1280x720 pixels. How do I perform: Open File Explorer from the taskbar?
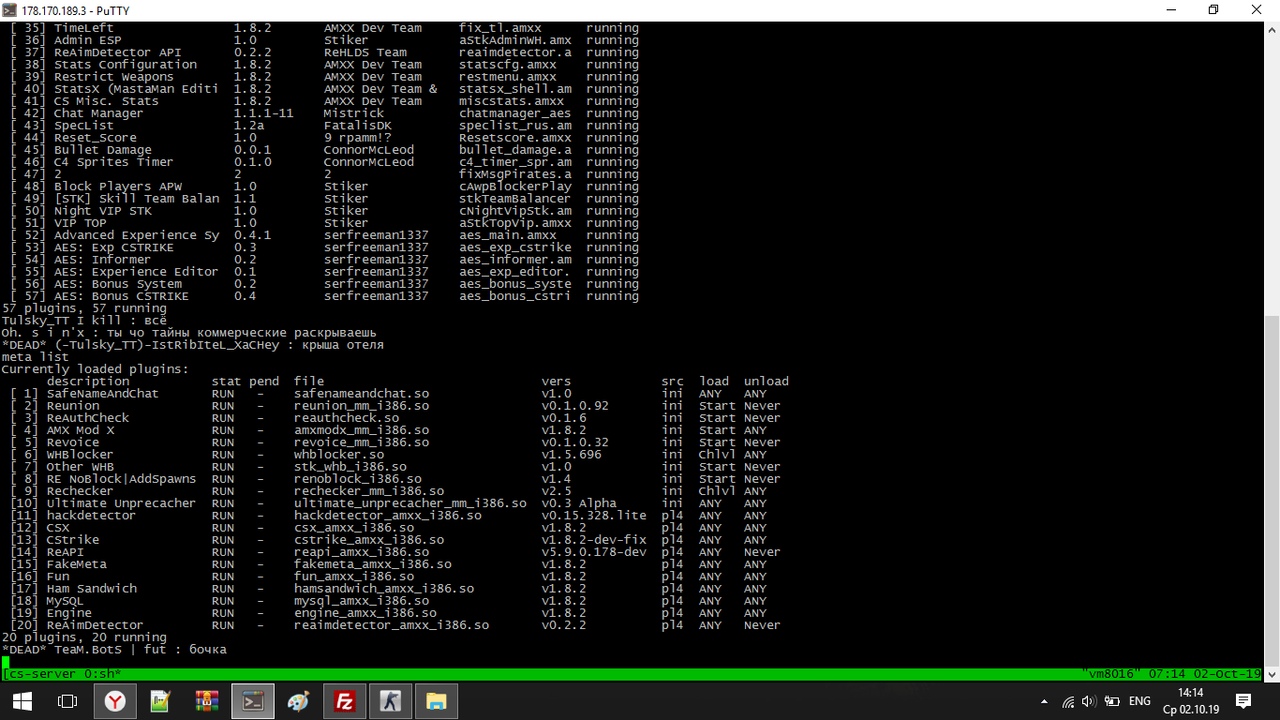[436, 702]
